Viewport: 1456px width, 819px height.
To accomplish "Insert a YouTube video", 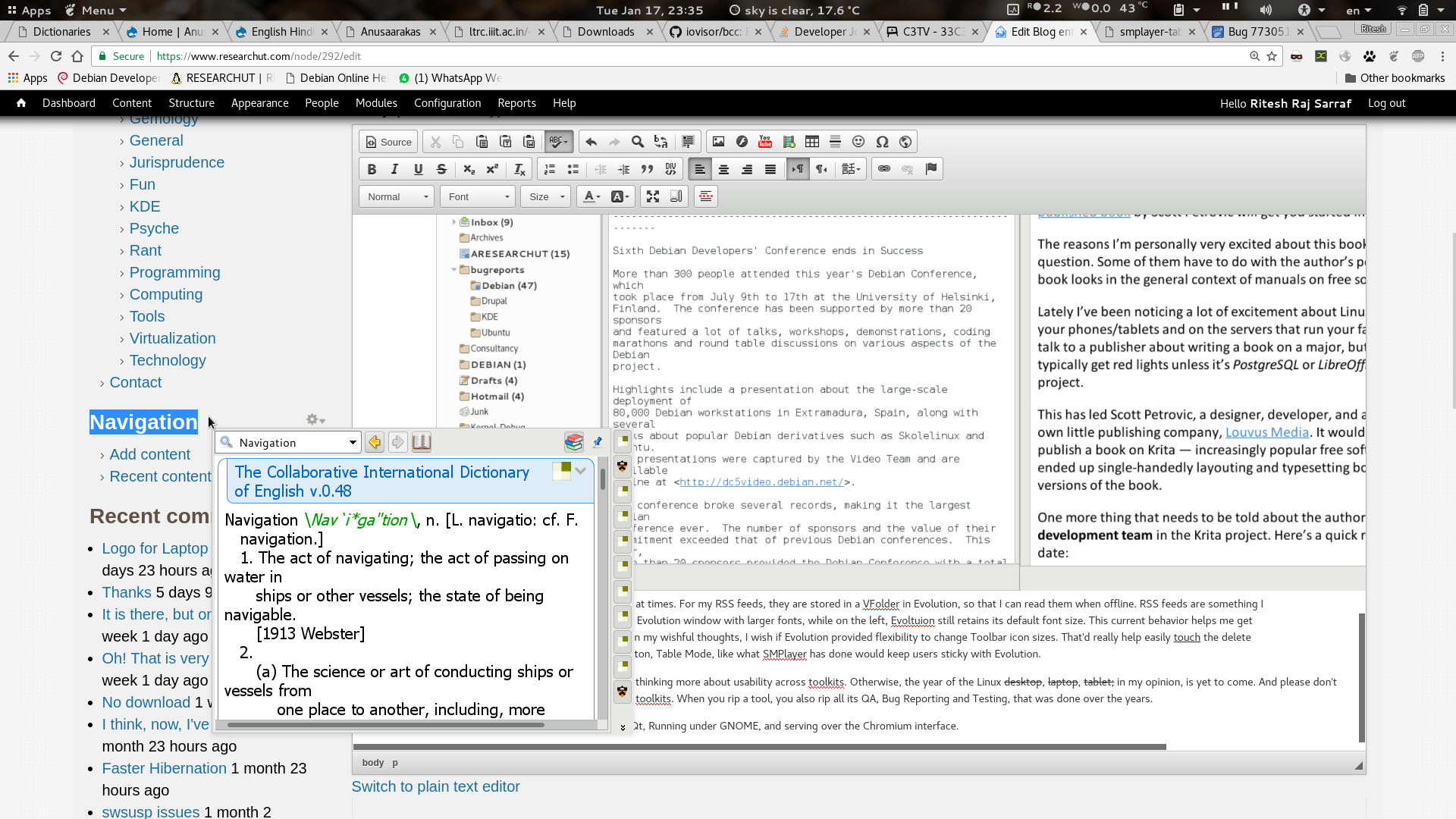I will [765, 142].
